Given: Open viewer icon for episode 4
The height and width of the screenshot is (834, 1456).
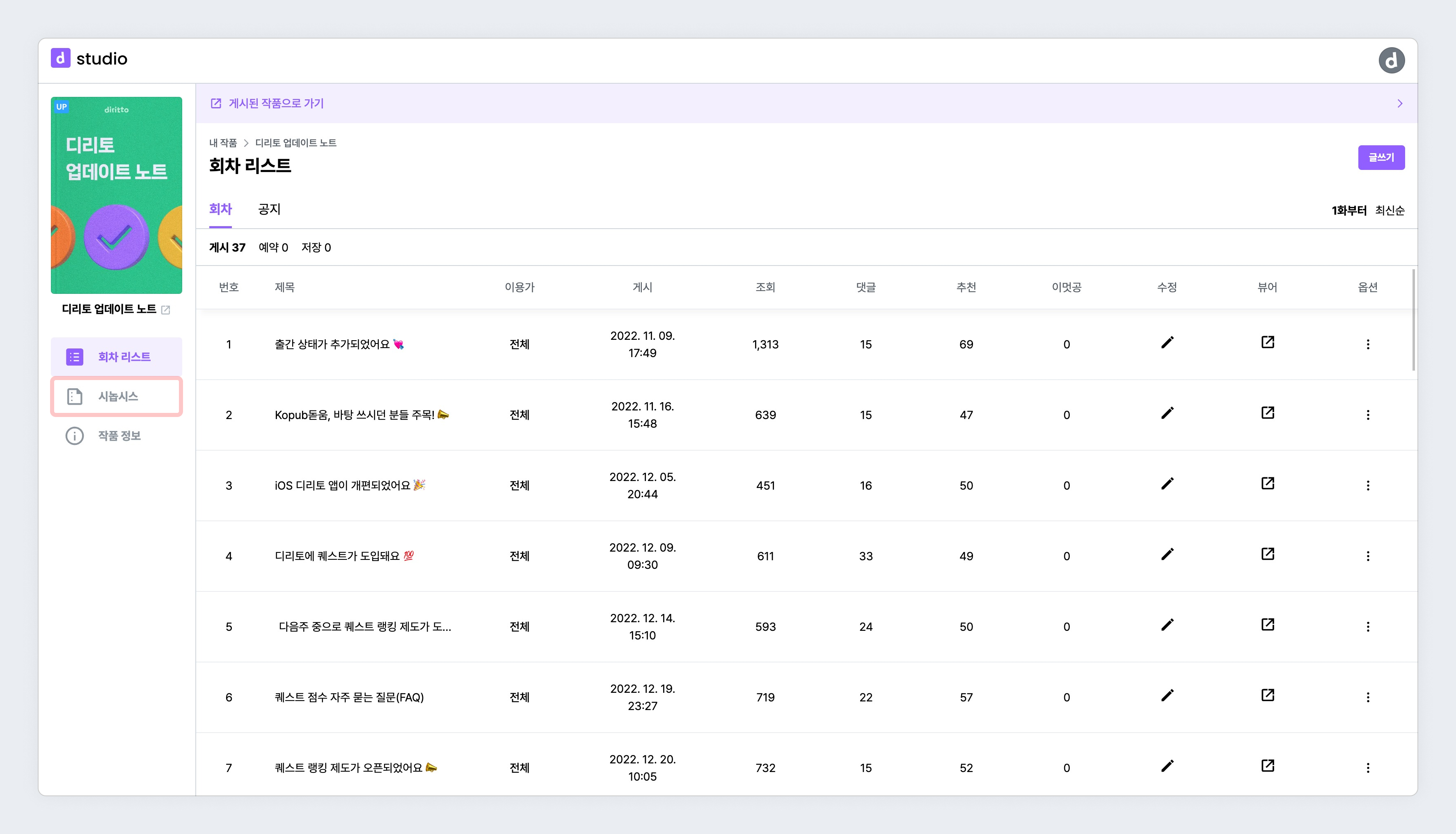Looking at the screenshot, I should (x=1267, y=554).
